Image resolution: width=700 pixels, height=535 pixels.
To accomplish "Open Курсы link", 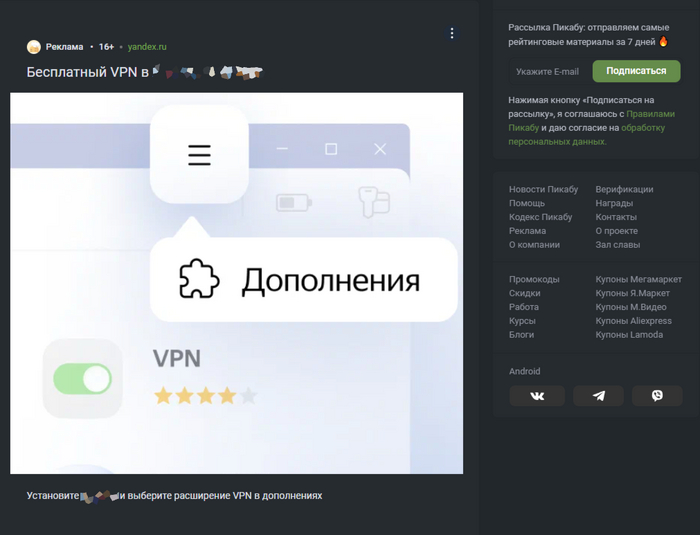I will point(522,321).
